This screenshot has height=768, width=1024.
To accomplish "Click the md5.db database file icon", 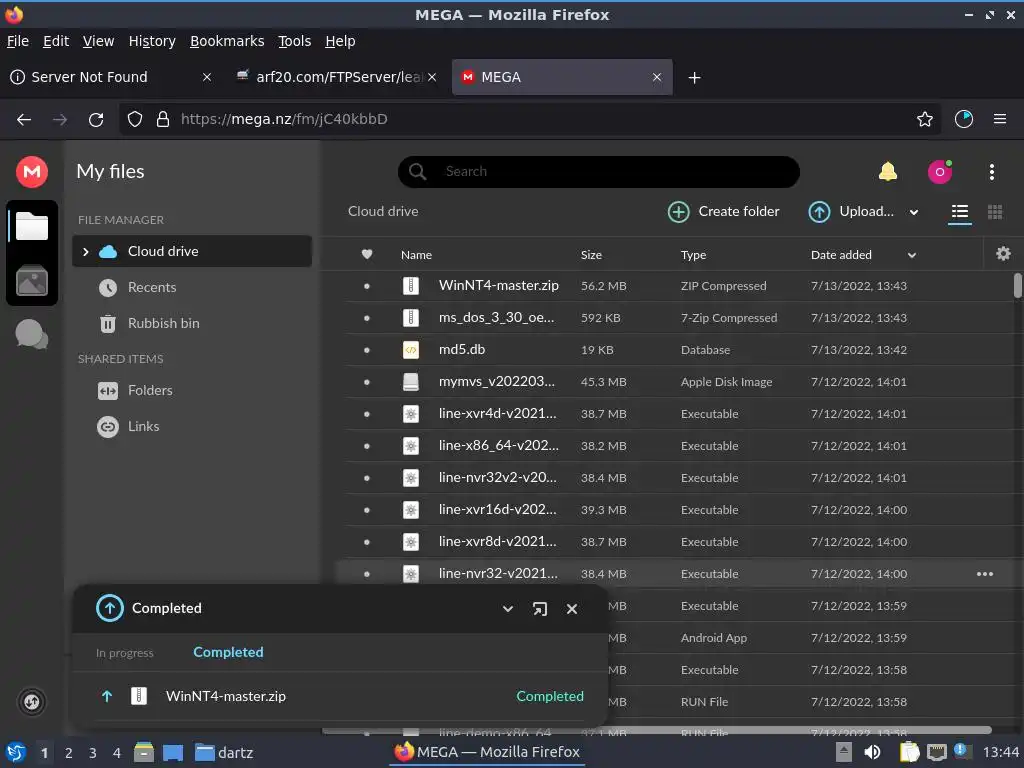I will (411, 350).
